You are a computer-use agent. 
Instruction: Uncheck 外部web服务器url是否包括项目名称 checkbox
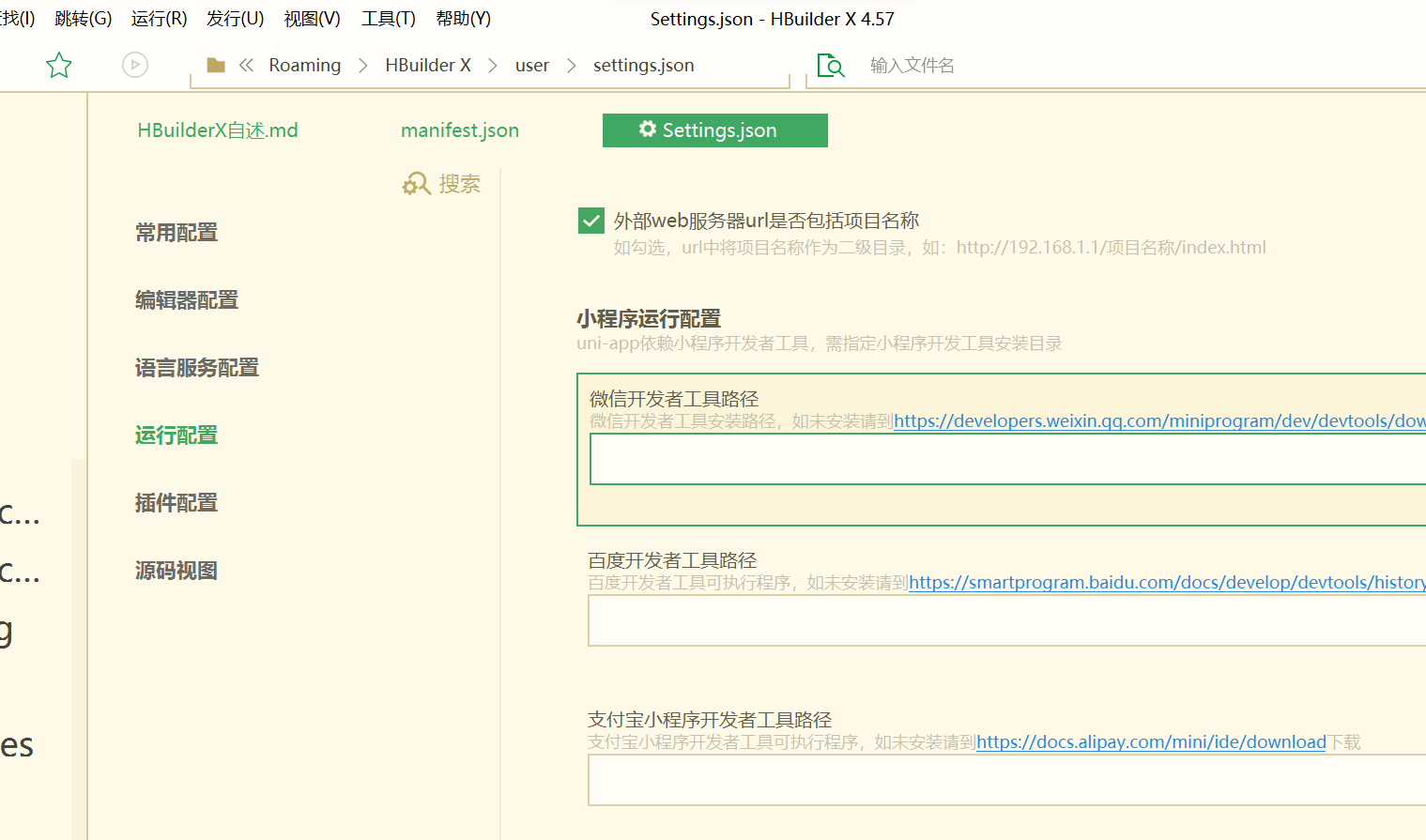coord(591,221)
